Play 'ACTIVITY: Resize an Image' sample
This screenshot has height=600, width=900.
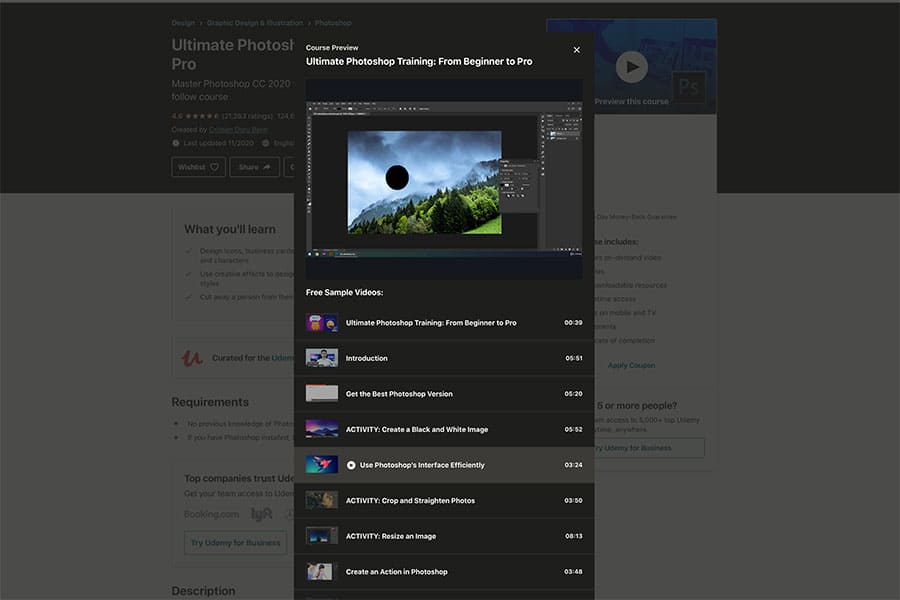coord(444,536)
